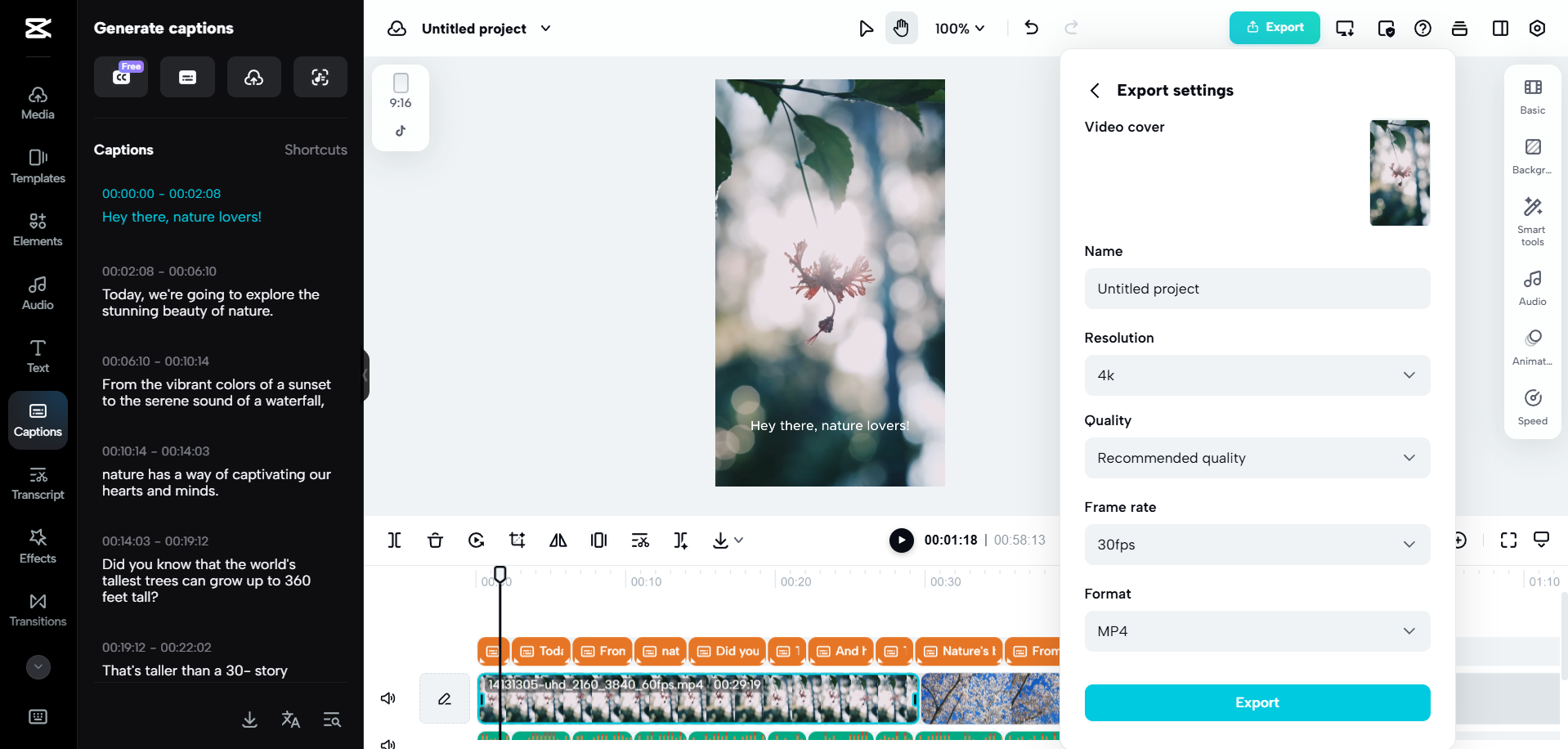Screen dimensions: 1568x749
Task: Play the video preview
Action: [x=901, y=540]
